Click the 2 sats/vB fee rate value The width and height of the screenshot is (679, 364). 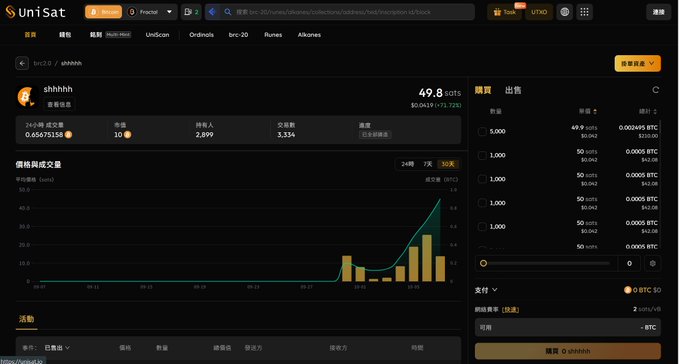pos(647,309)
